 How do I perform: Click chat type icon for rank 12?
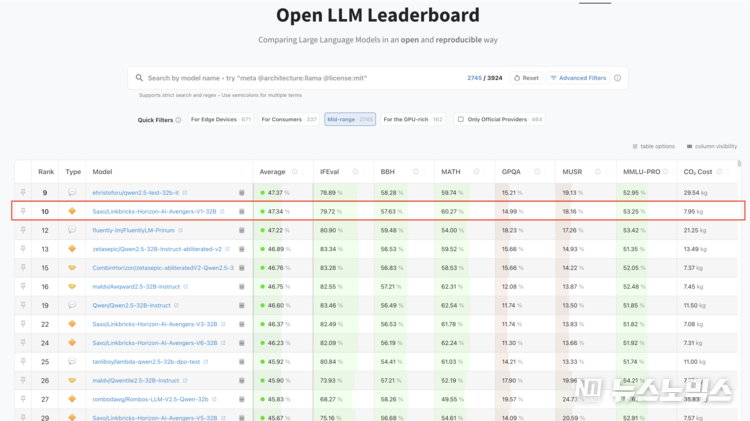click(72, 230)
